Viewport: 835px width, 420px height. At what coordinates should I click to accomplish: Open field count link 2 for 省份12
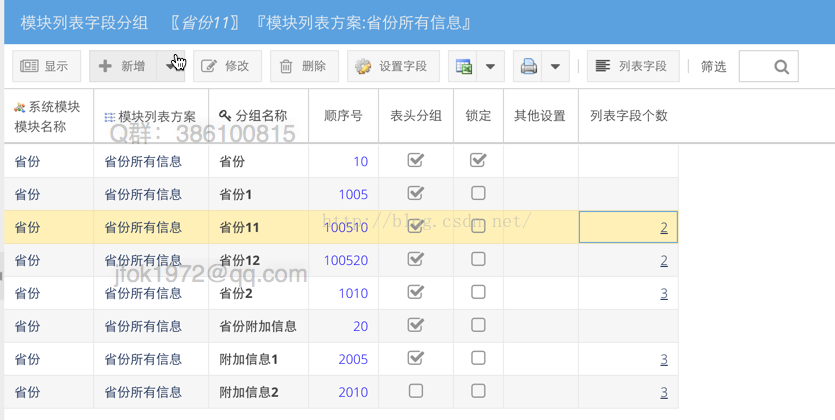(664, 261)
